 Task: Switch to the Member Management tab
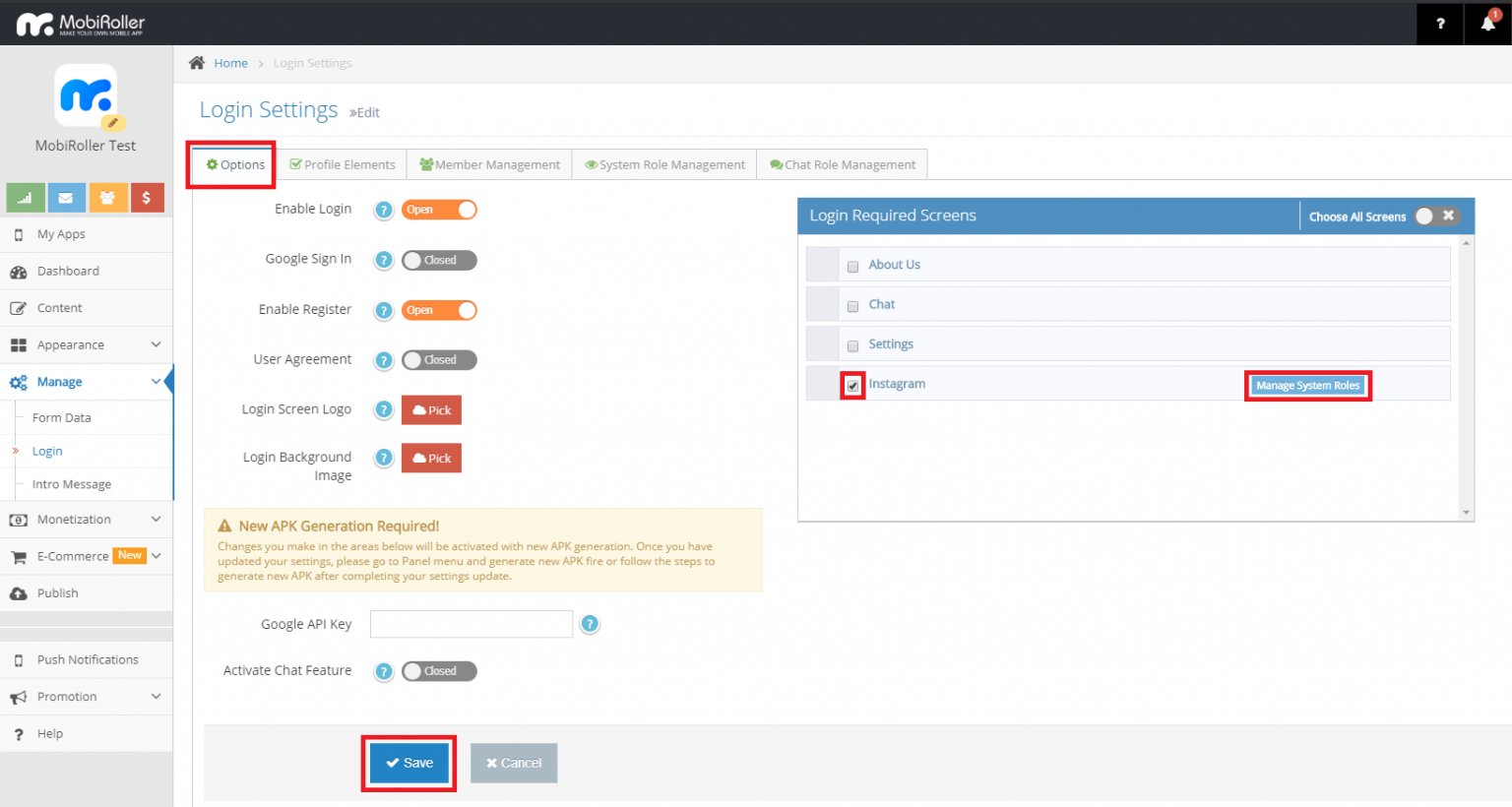pos(489,164)
